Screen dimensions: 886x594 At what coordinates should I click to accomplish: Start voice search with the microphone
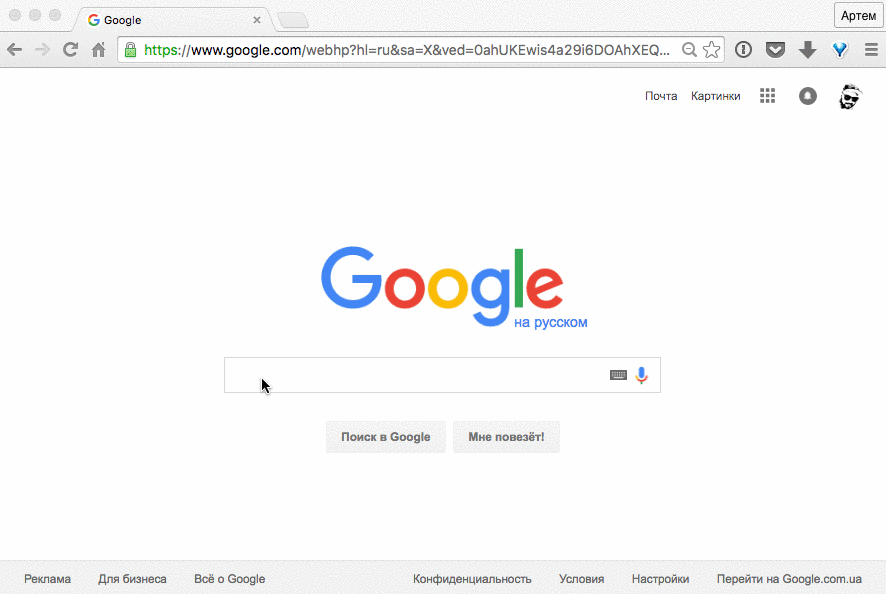click(641, 375)
